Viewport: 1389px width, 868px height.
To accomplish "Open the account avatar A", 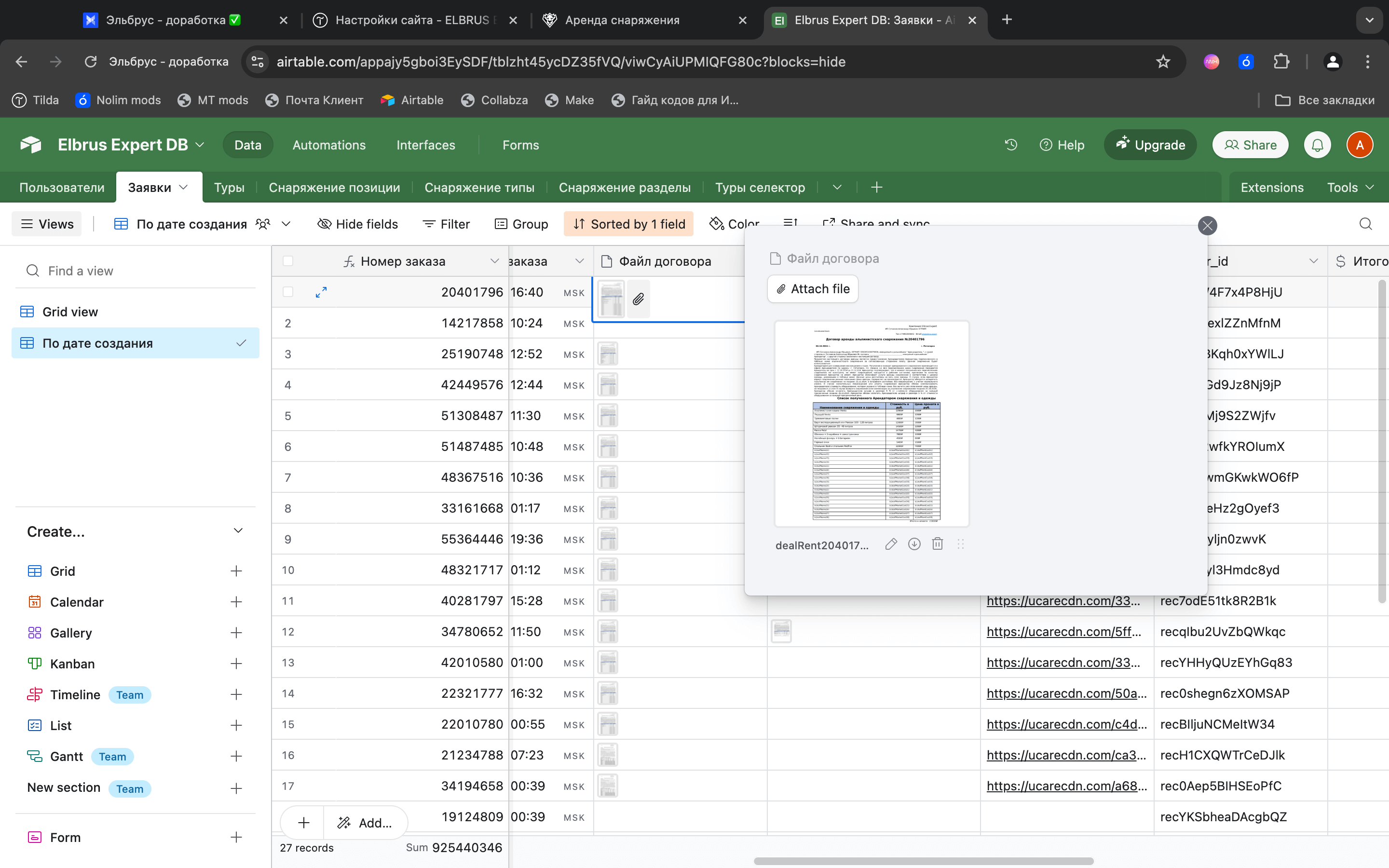I will coord(1360,145).
